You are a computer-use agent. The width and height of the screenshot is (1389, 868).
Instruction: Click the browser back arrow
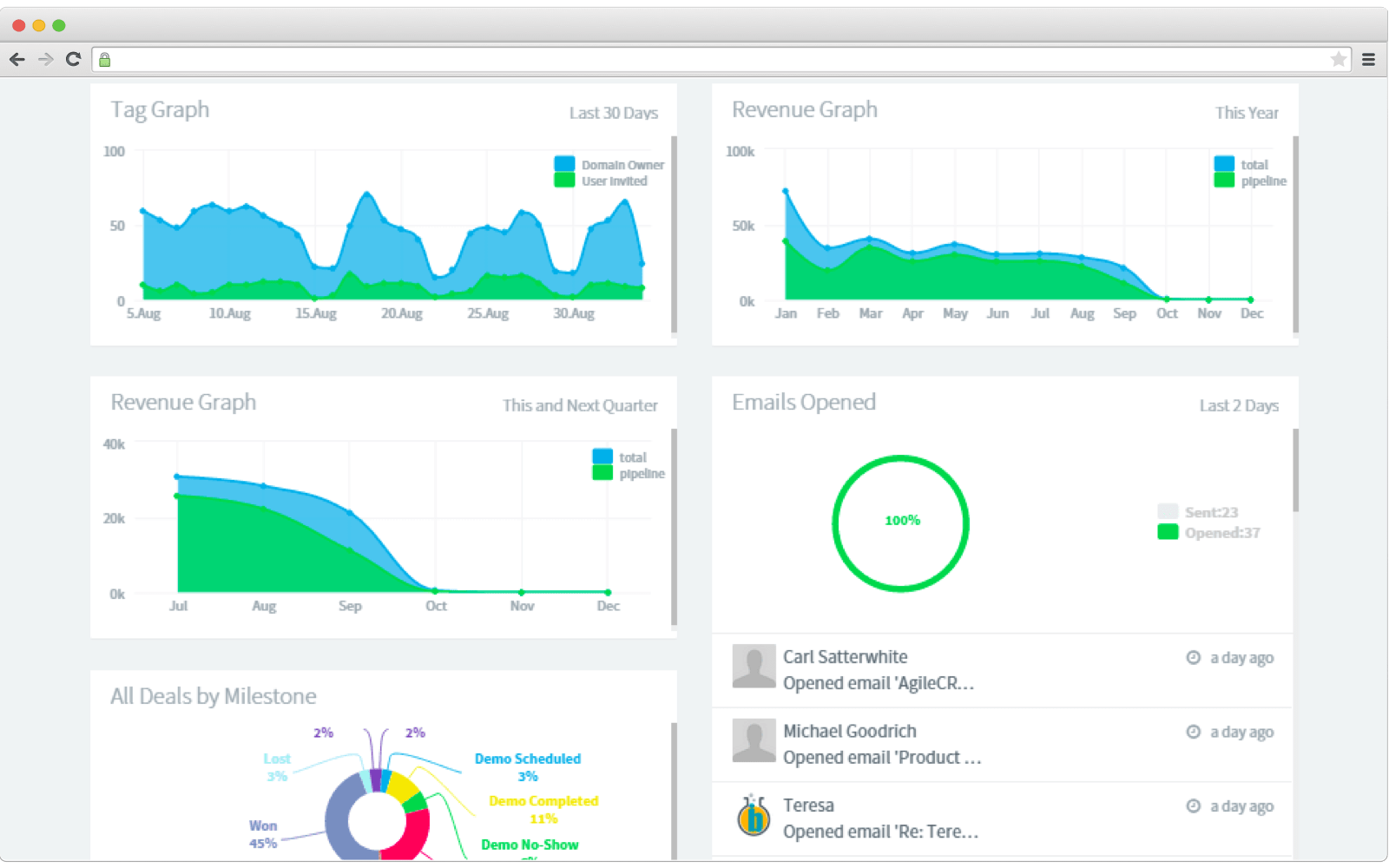coord(17,59)
